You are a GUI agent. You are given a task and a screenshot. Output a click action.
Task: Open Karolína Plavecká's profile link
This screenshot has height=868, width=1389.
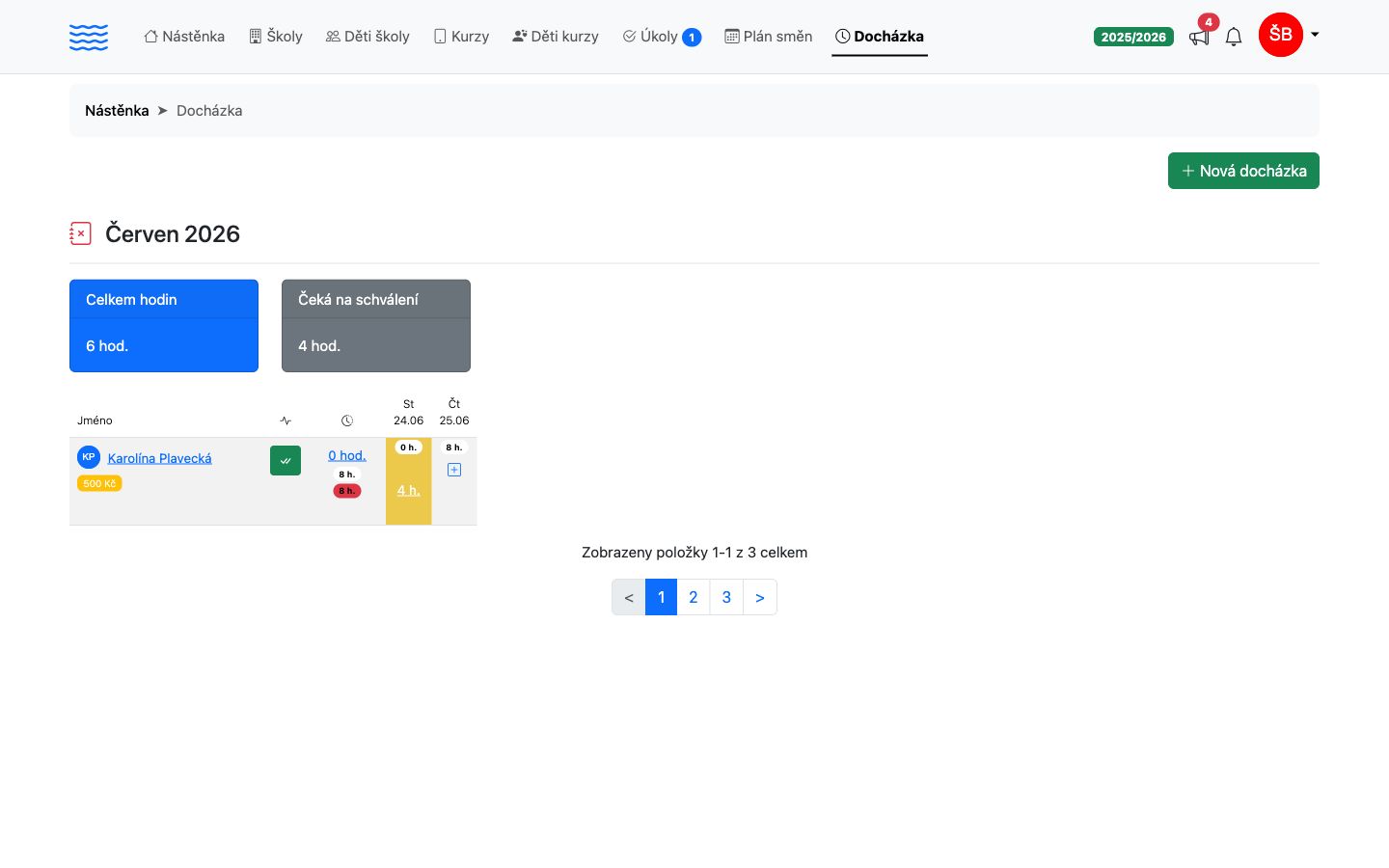pyautogui.click(x=159, y=458)
